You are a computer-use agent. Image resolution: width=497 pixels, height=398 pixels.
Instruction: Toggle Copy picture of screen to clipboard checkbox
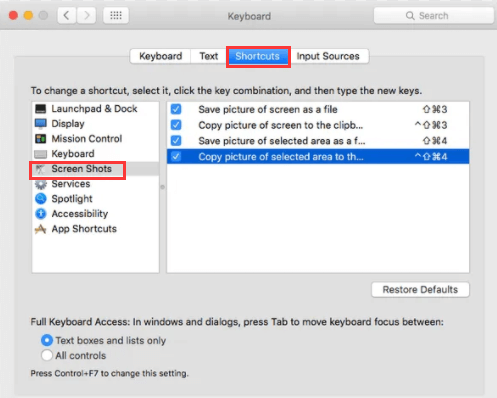(176, 125)
